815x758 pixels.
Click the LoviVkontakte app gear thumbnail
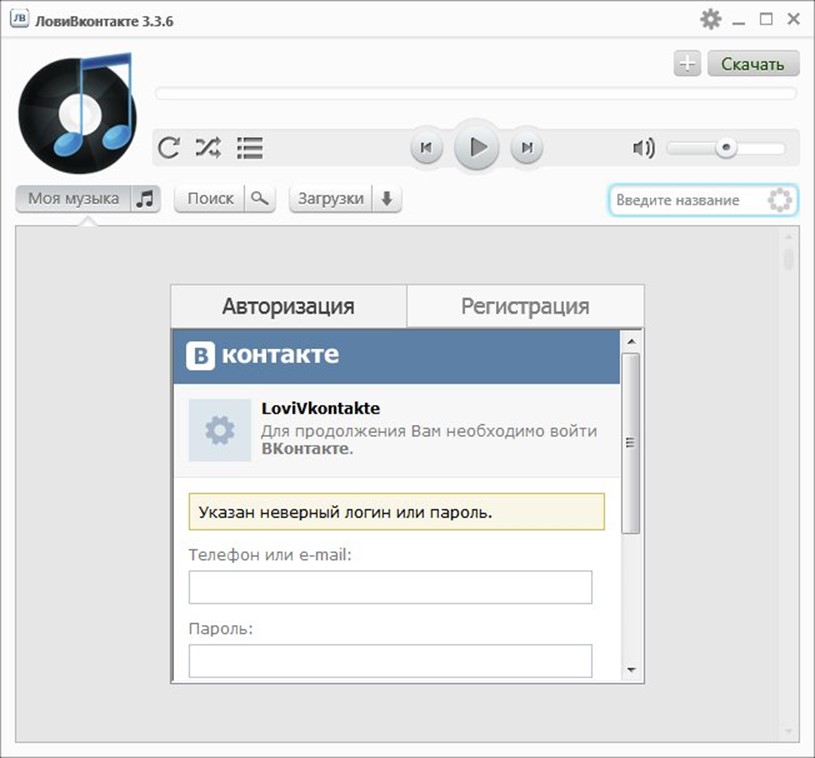coord(220,430)
